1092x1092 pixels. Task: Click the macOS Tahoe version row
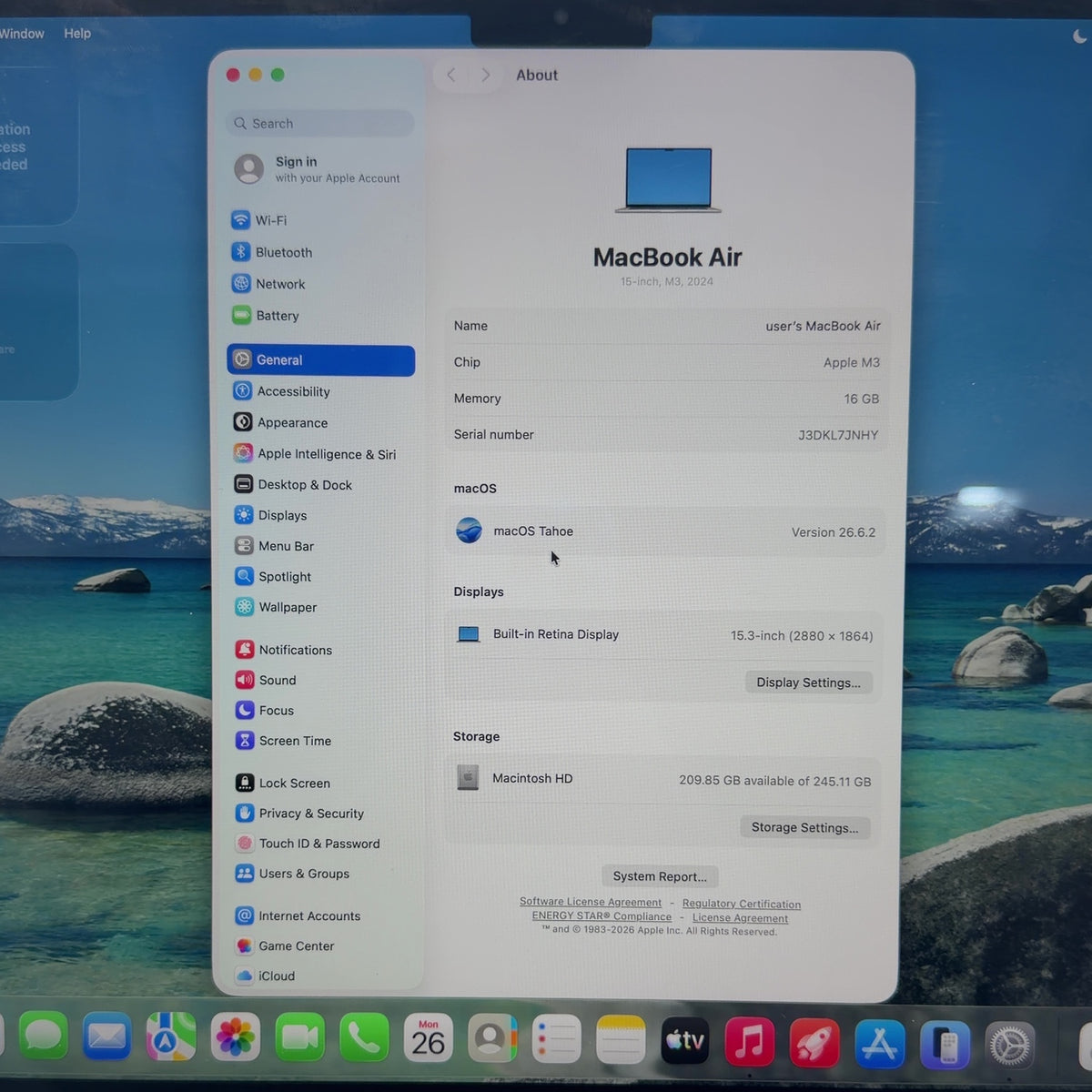coord(665,531)
